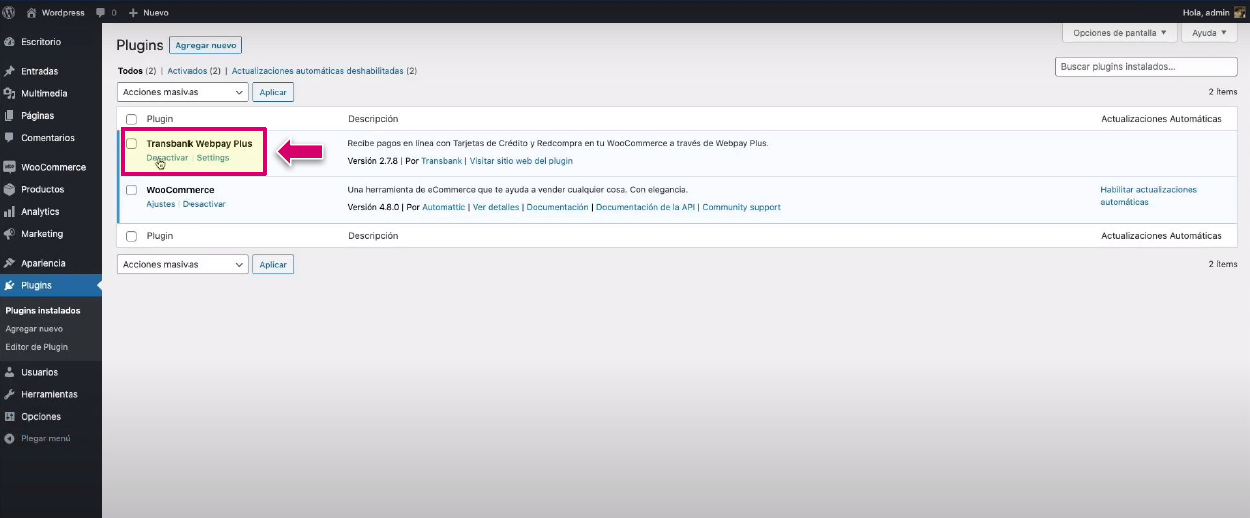Screen dimensions: 1250x518
Task: Click the Transbank Webpay Plus plugin name
Action: [199, 143]
